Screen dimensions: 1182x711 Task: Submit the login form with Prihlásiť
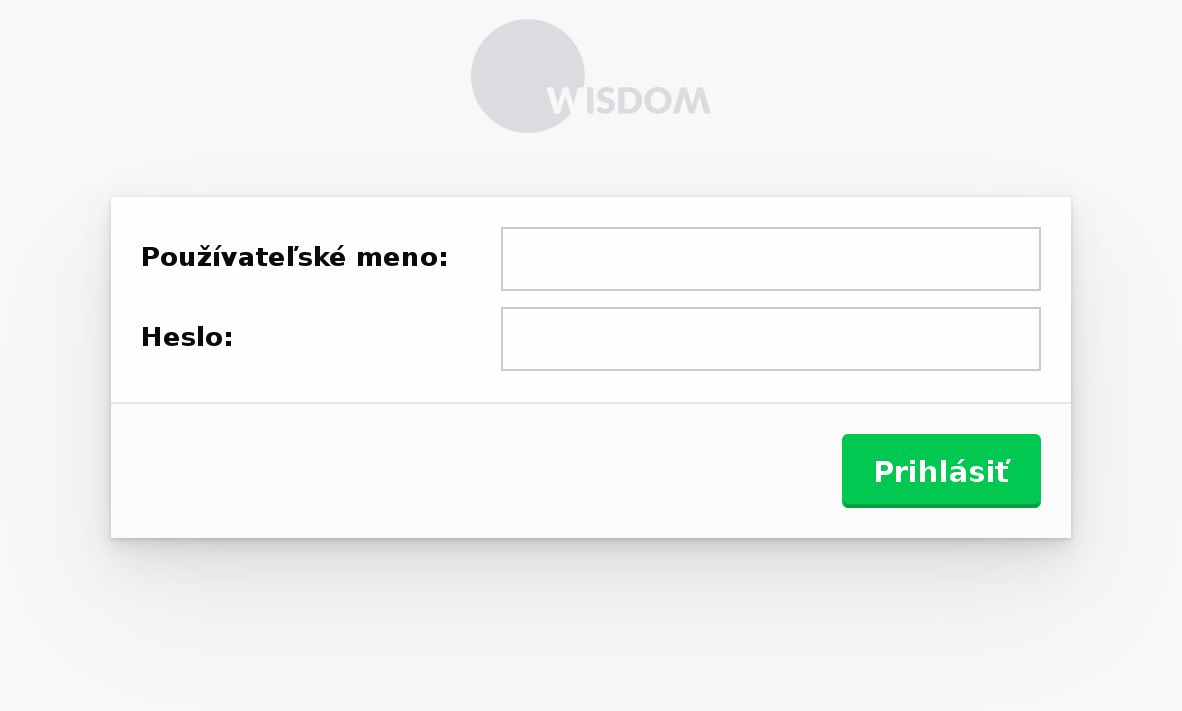[x=941, y=471]
